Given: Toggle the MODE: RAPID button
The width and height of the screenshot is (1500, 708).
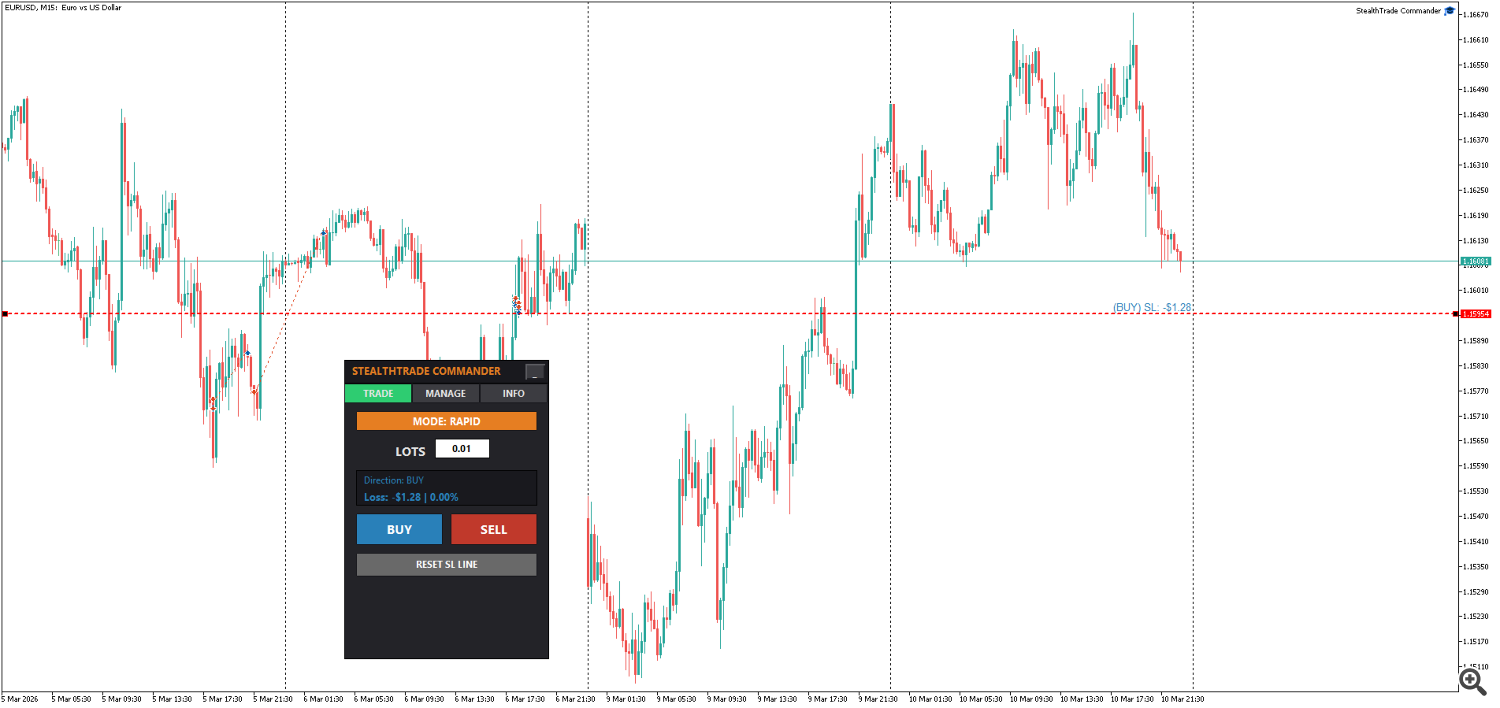Looking at the screenshot, I should pos(446,421).
